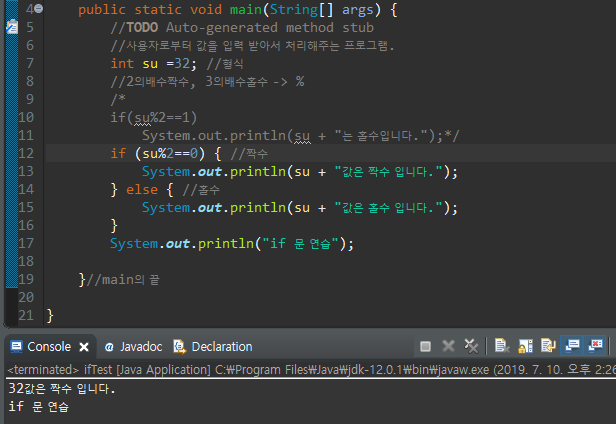
Task: Click console output 'if 문 연습'
Action: point(38,406)
